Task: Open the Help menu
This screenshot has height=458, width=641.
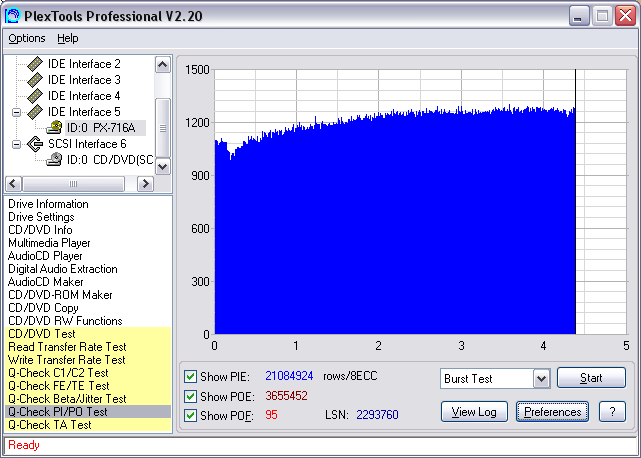Action: click(x=67, y=38)
